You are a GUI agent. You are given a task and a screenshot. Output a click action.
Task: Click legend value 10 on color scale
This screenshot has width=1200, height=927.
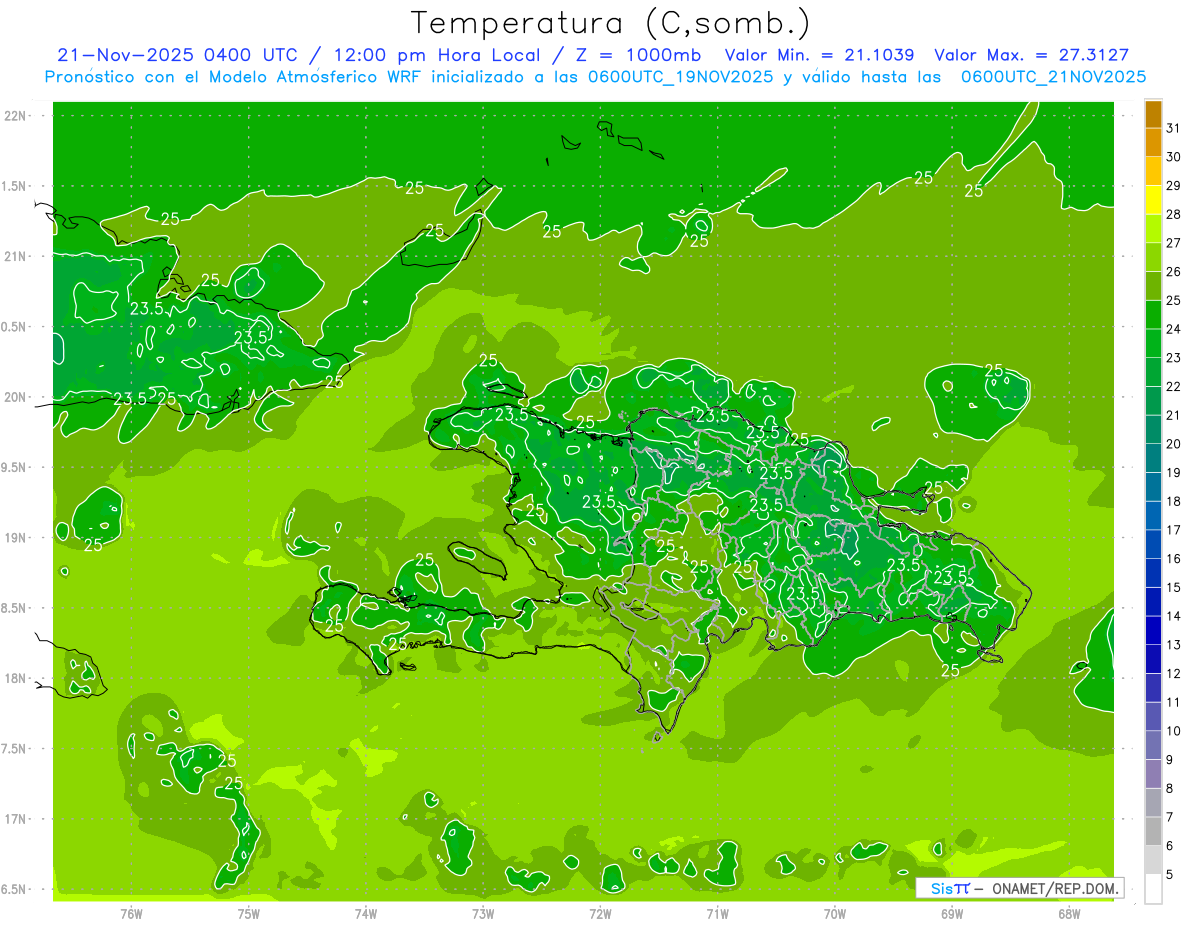1174,731
